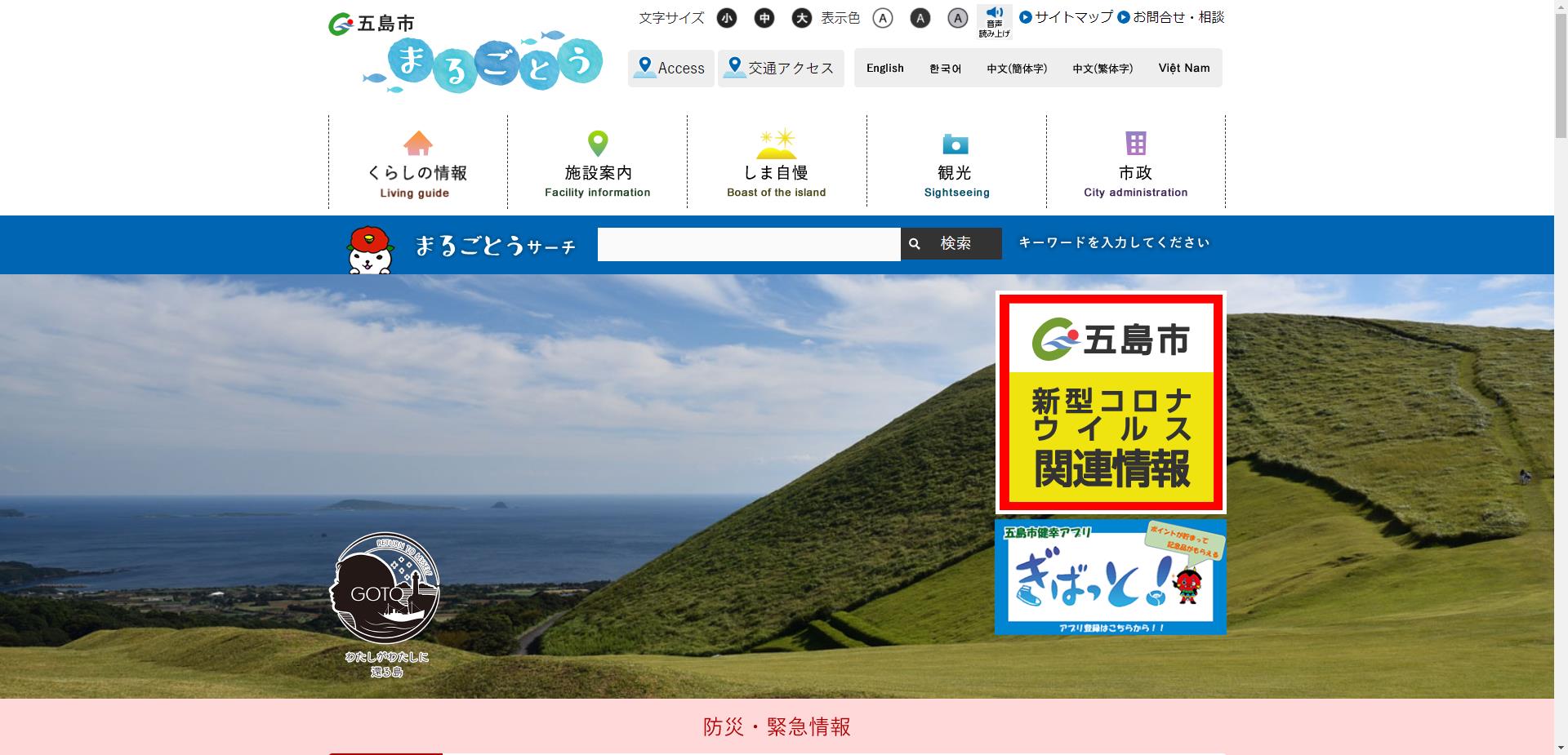Open the 五島市 city logo at top
This screenshot has height=755, width=1568.
[x=372, y=23]
